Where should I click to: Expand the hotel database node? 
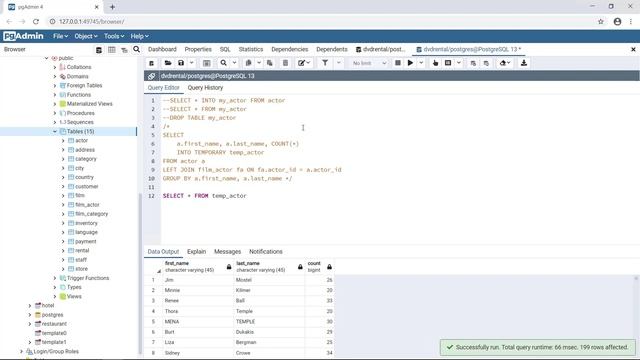point(30,305)
